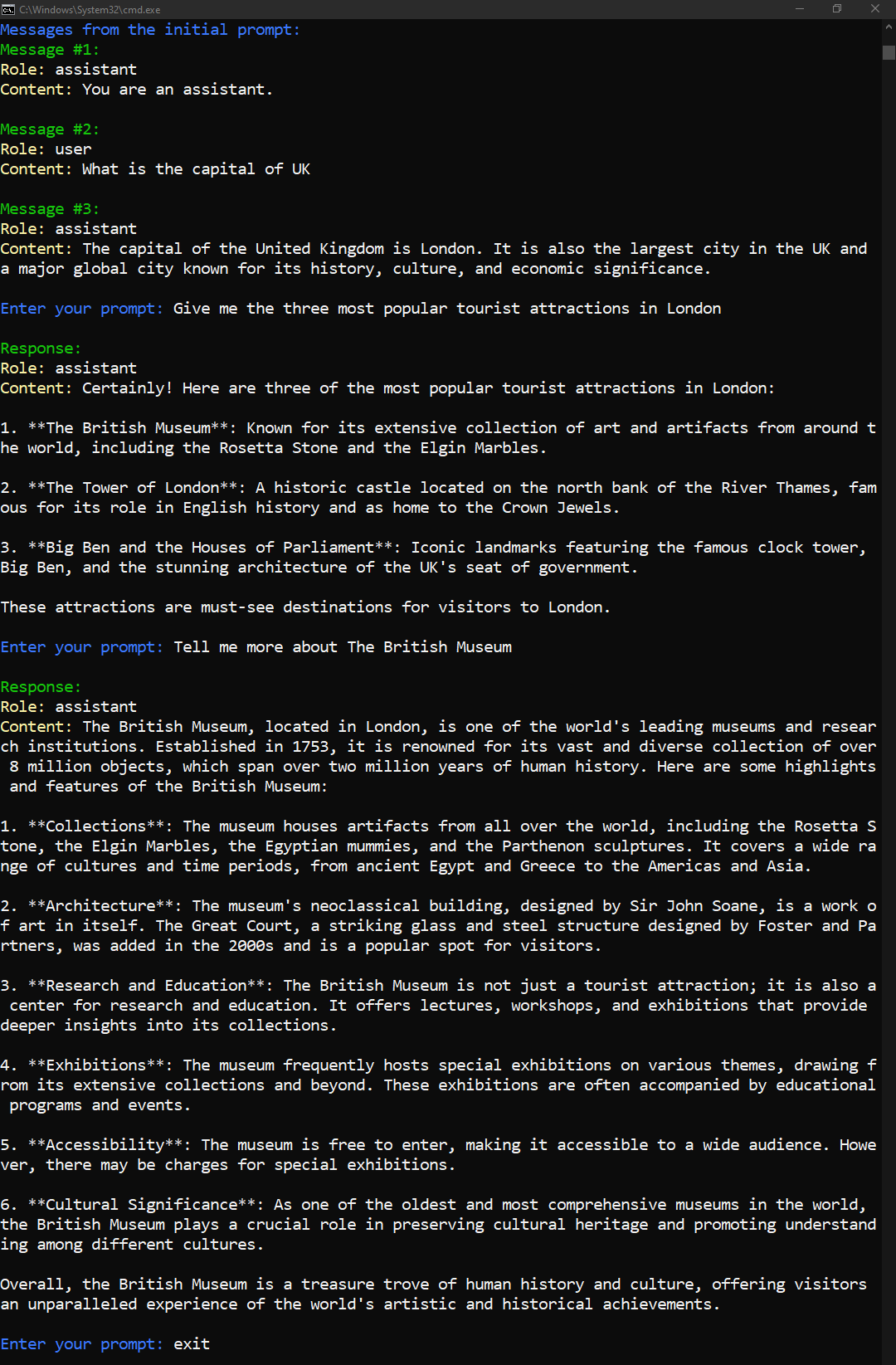
Task: Close the cmd.exe window
Action: click(x=875, y=9)
